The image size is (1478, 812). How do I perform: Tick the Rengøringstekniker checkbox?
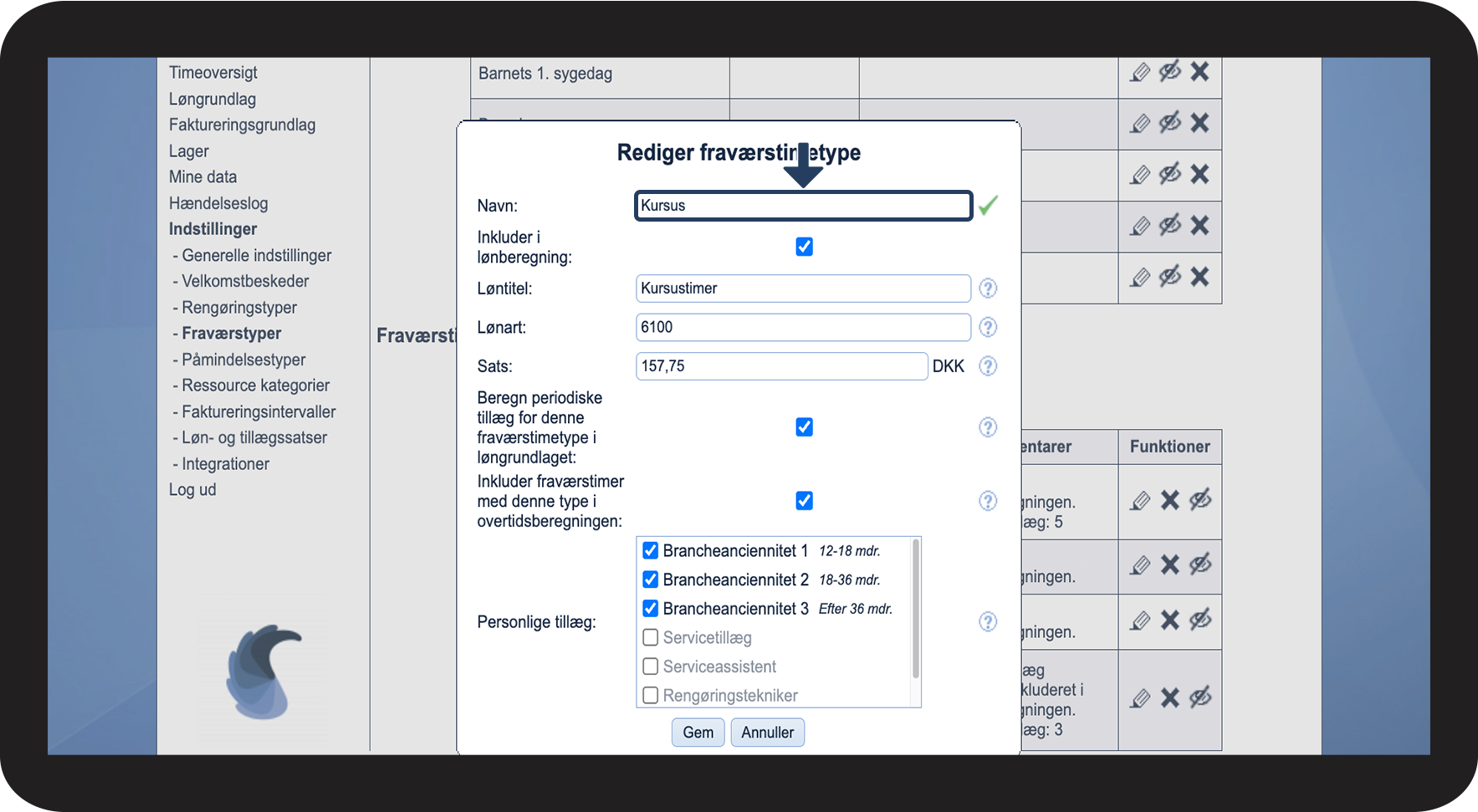coord(650,696)
